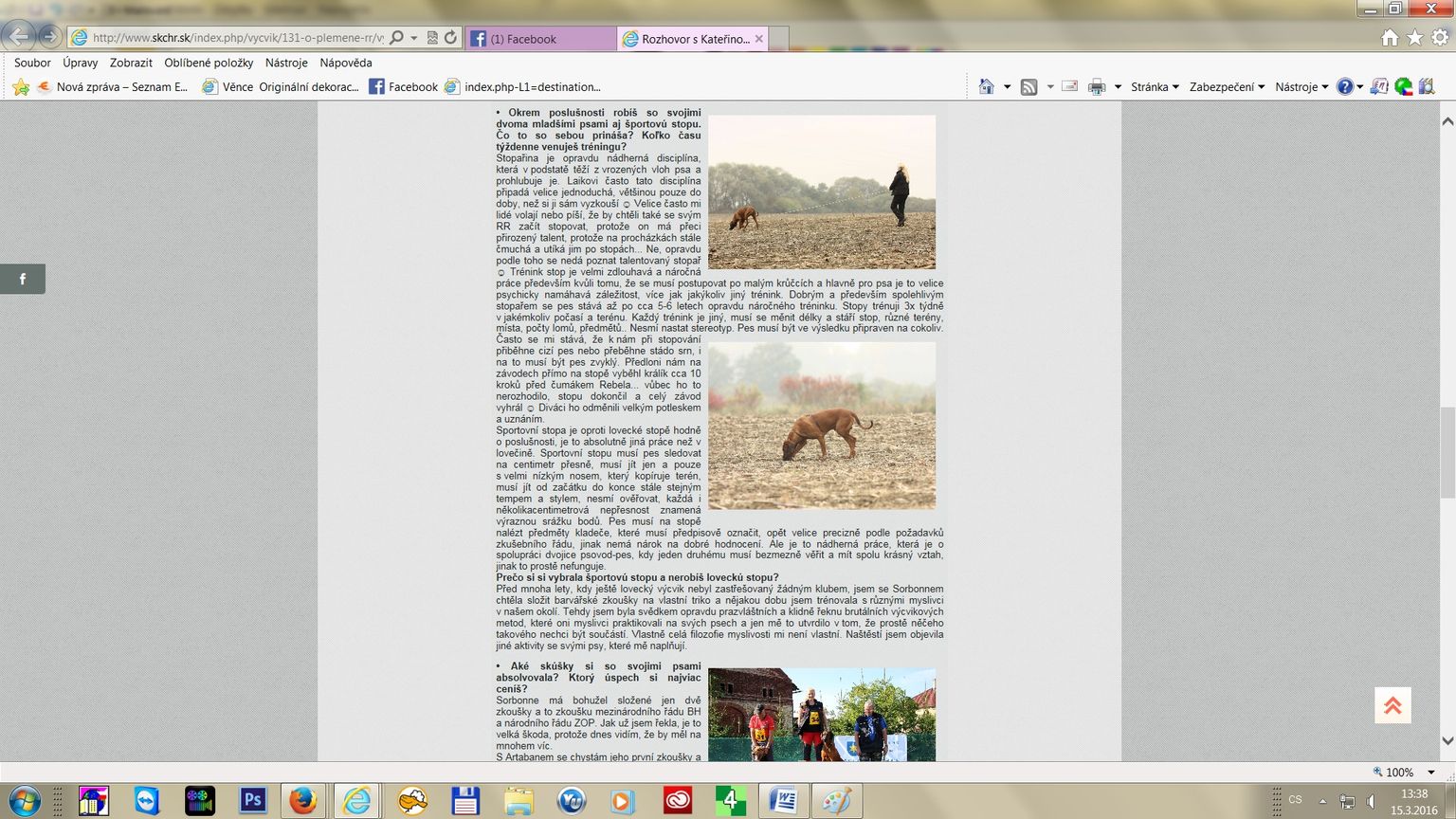Open the photo of dog sniffing field

(x=822, y=426)
